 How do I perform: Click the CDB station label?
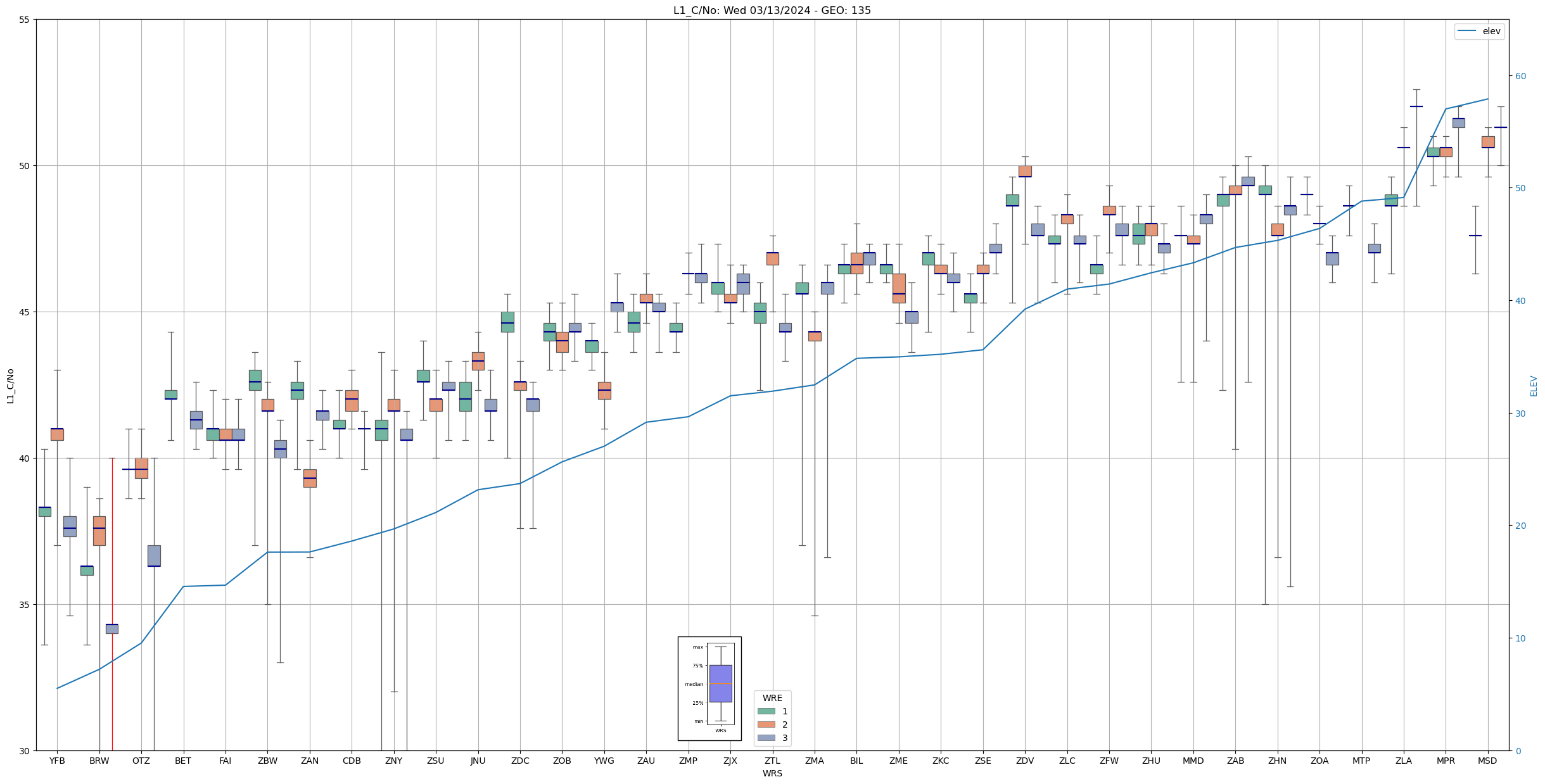(352, 761)
